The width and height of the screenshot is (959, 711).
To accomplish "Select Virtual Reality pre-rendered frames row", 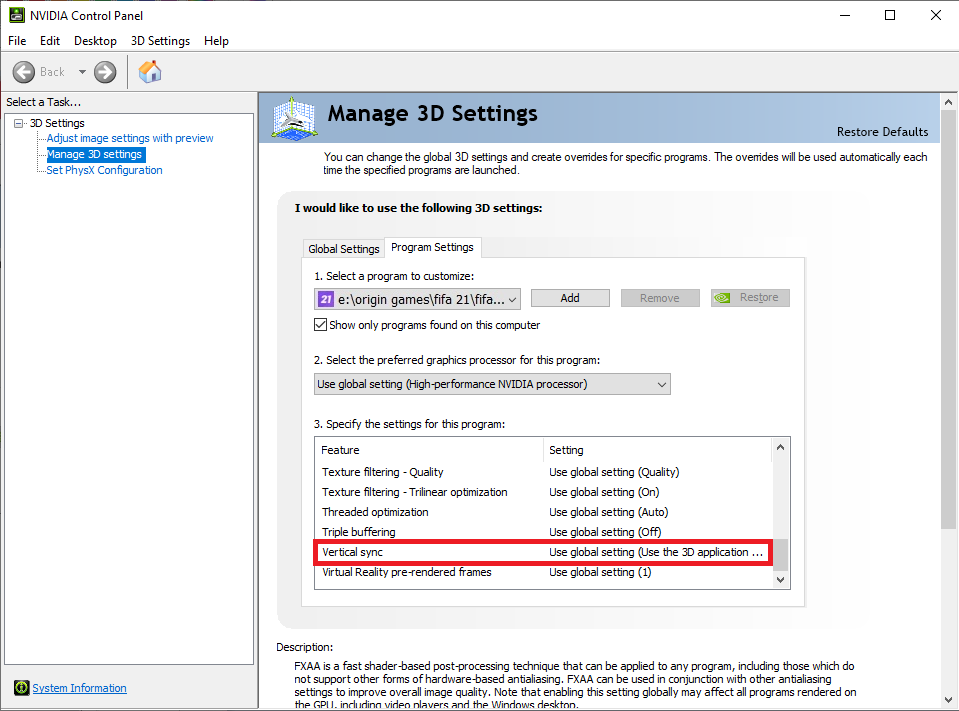I will (544, 572).
